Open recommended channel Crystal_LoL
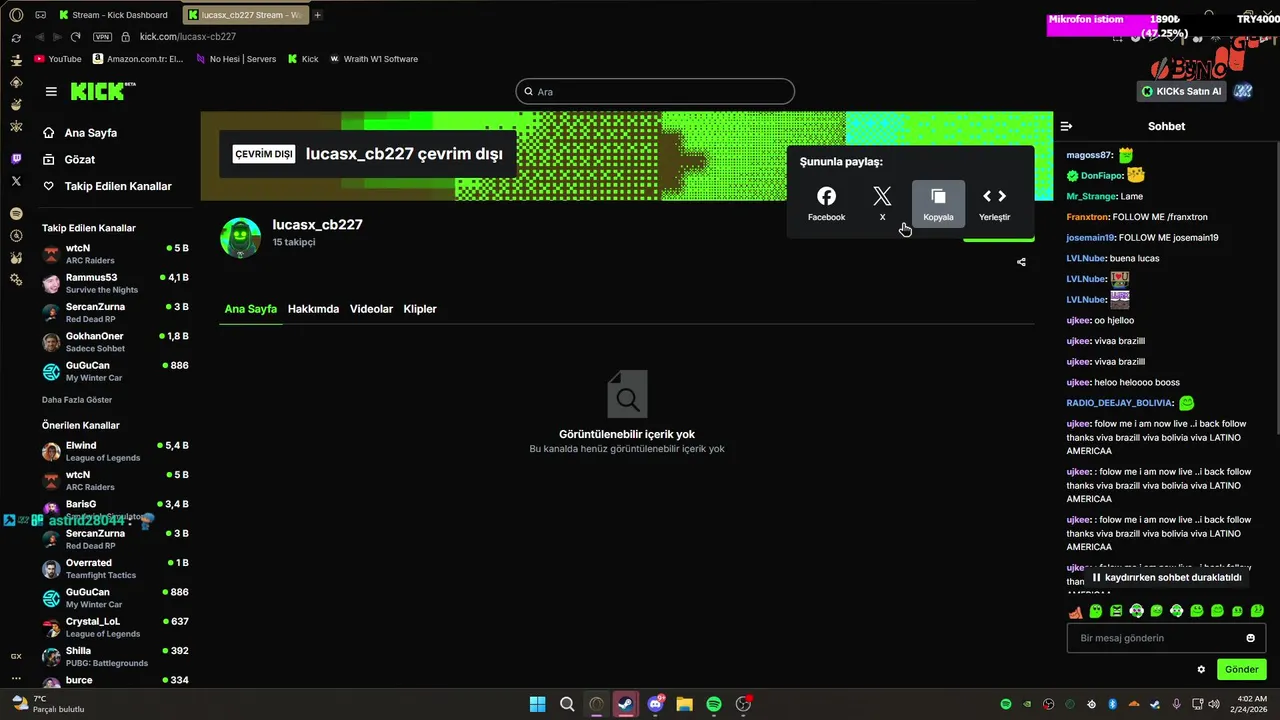Image resolution: width=1280 pixels, height=720 pixels. click(115, 627)
